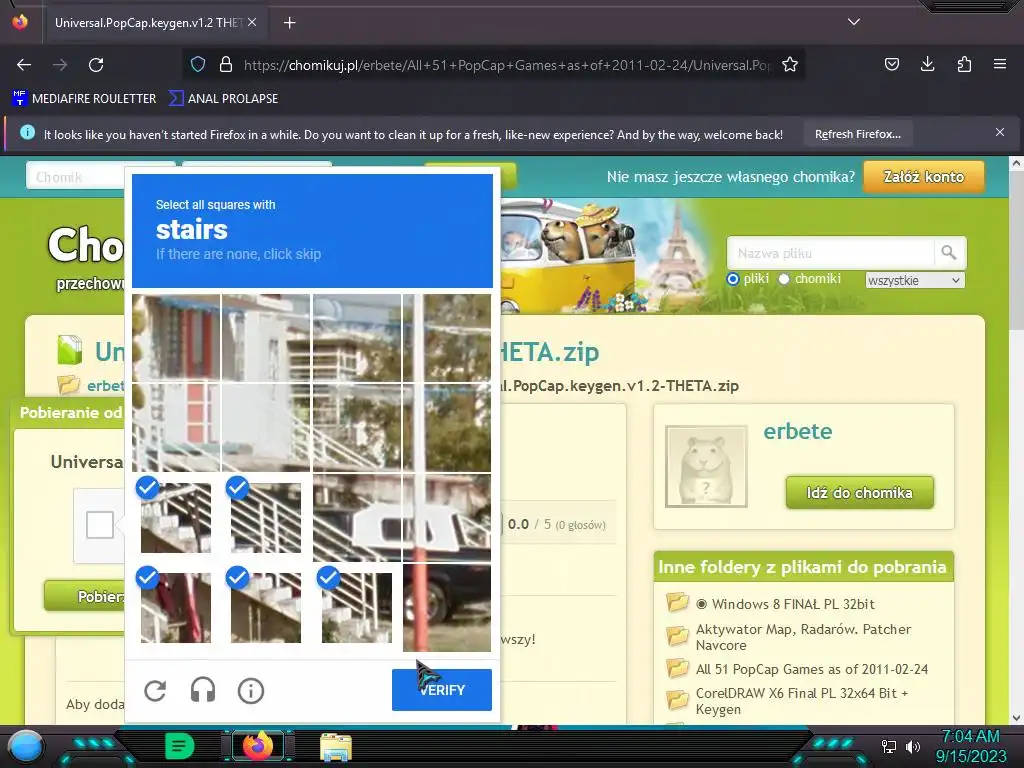Open the erbete profile name link
This screenshot has height=768, width=1024.
797,431
